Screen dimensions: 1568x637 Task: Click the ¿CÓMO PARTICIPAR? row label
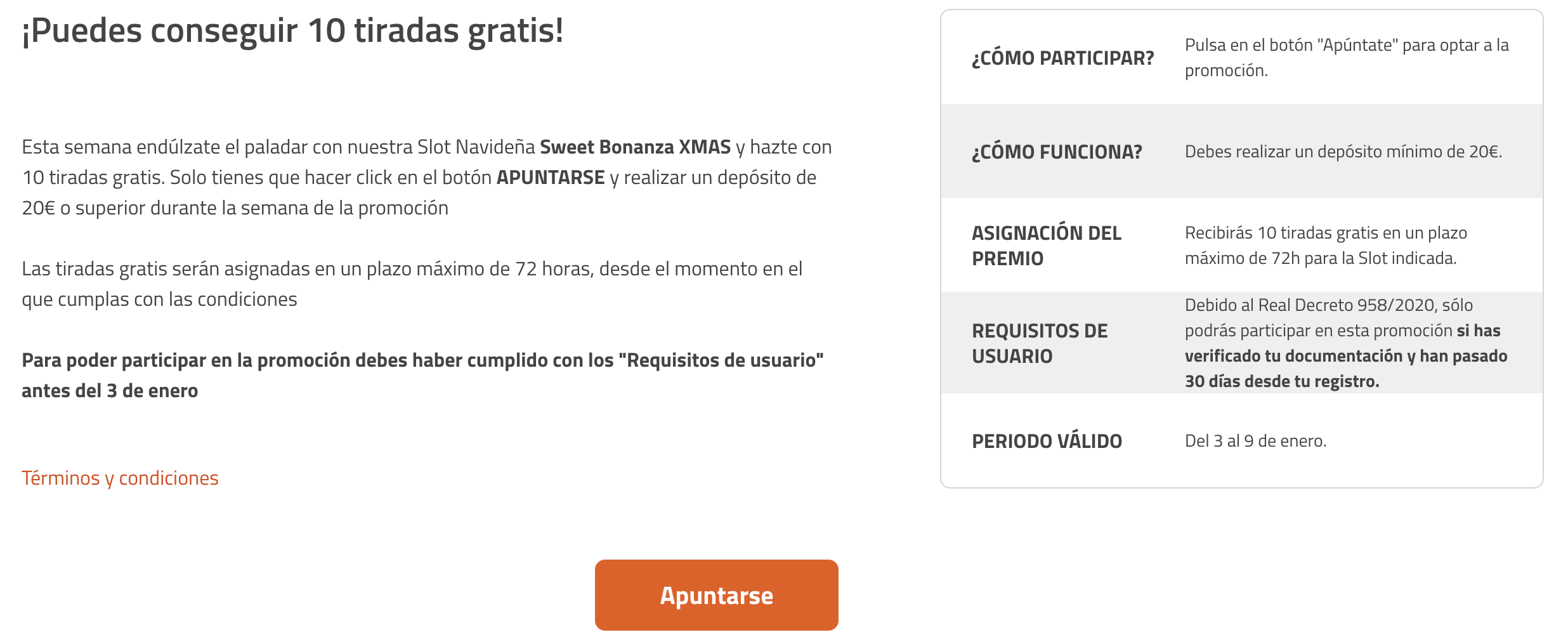coord(1062,58)
